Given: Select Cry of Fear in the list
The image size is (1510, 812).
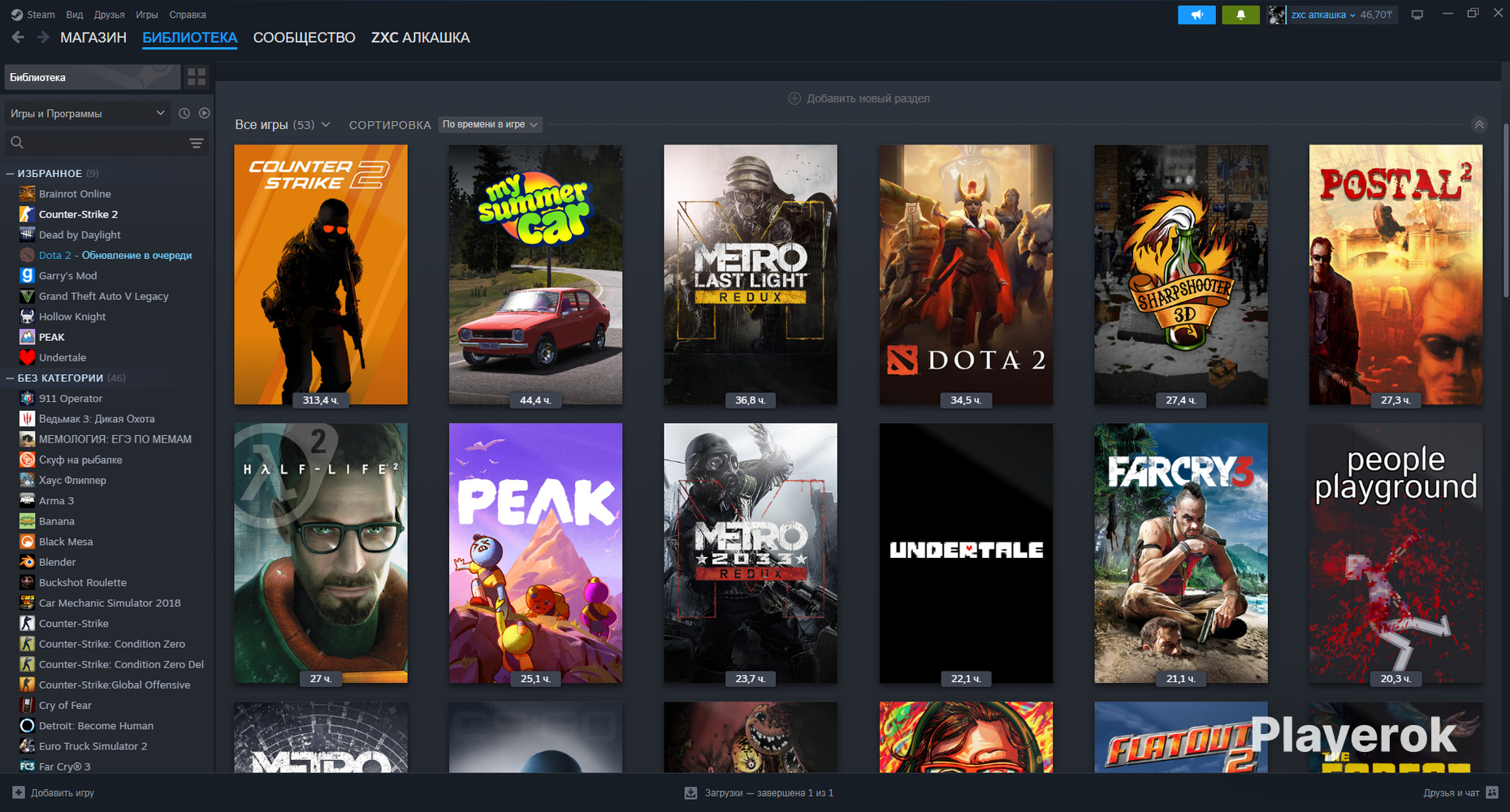Looking at the screenshot, I should point(65,706).
